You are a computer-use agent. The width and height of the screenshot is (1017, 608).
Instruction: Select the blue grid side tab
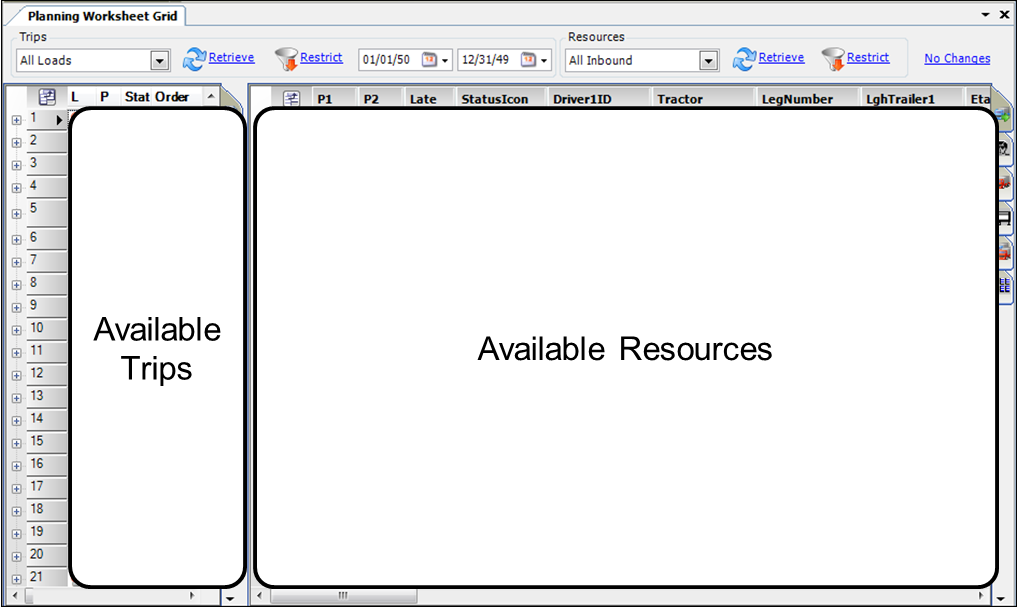(1004, 285)
